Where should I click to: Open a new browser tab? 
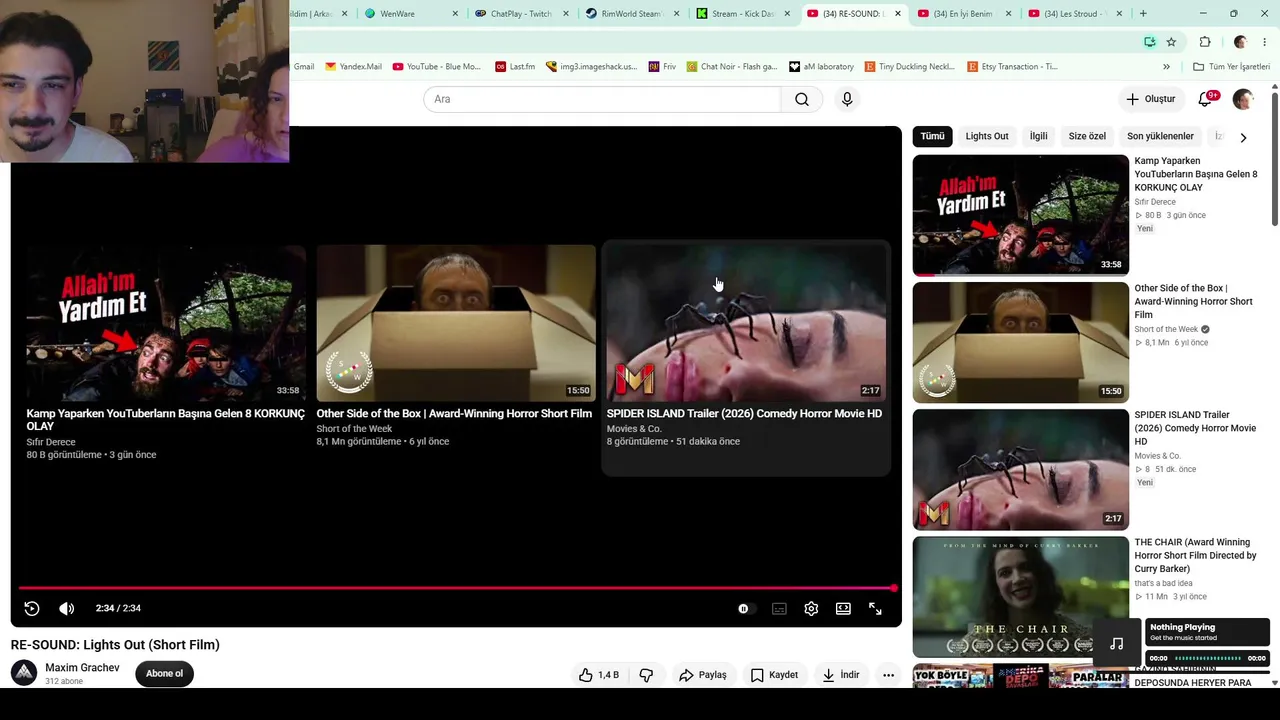pyautogui.click(x=1143, y=13)
